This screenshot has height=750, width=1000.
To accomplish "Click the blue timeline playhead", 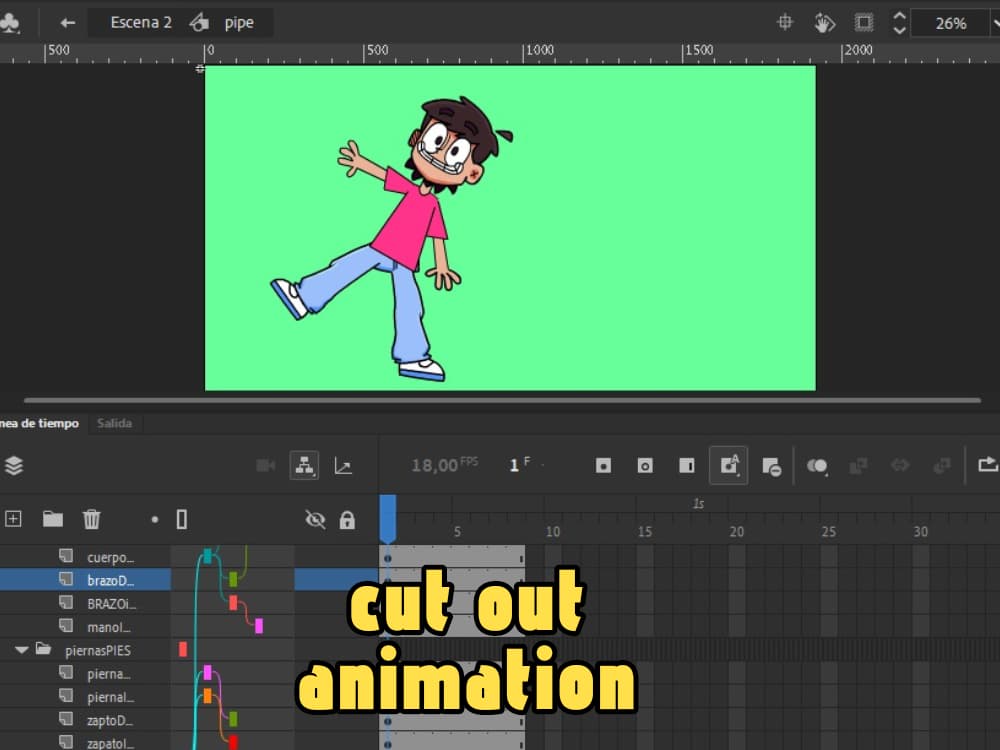I will (388, 518).
